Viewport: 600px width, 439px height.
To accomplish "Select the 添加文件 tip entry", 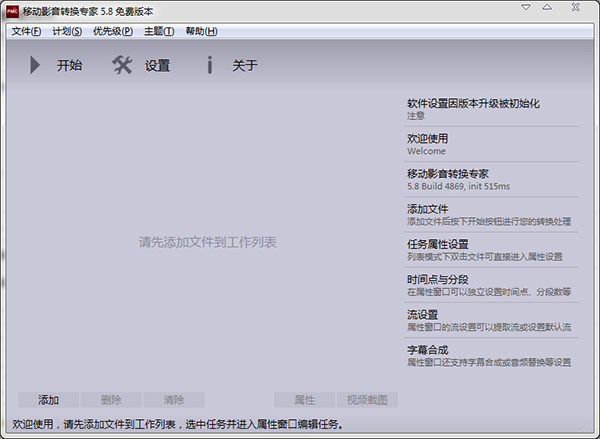I will pyautogui.click(x=490, y=214).
